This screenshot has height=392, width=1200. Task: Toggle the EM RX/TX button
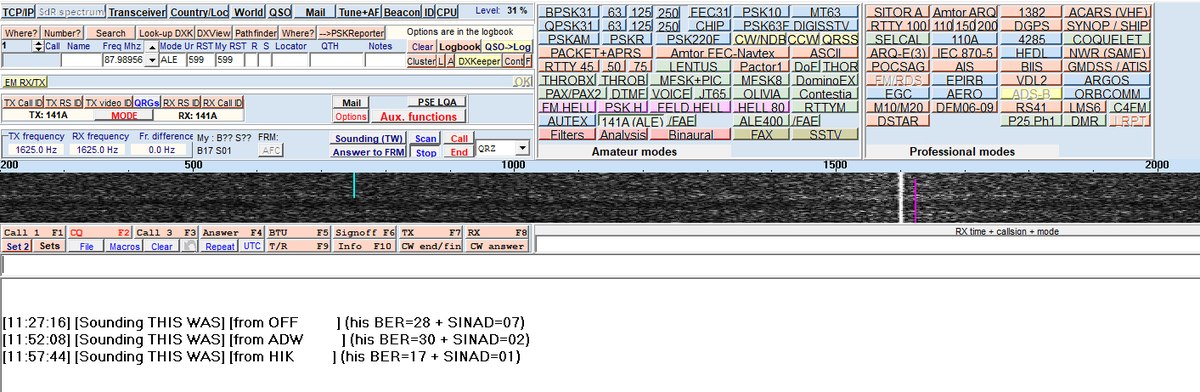coord(24,81)
